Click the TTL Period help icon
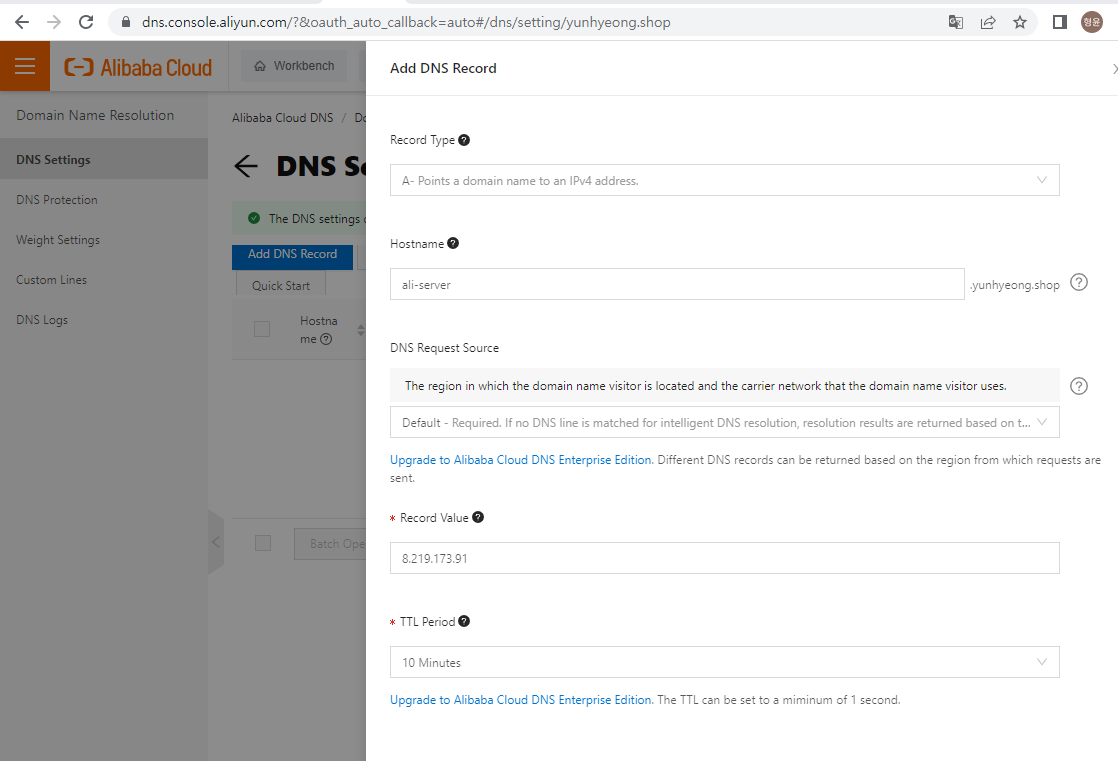 coord(464,621)
